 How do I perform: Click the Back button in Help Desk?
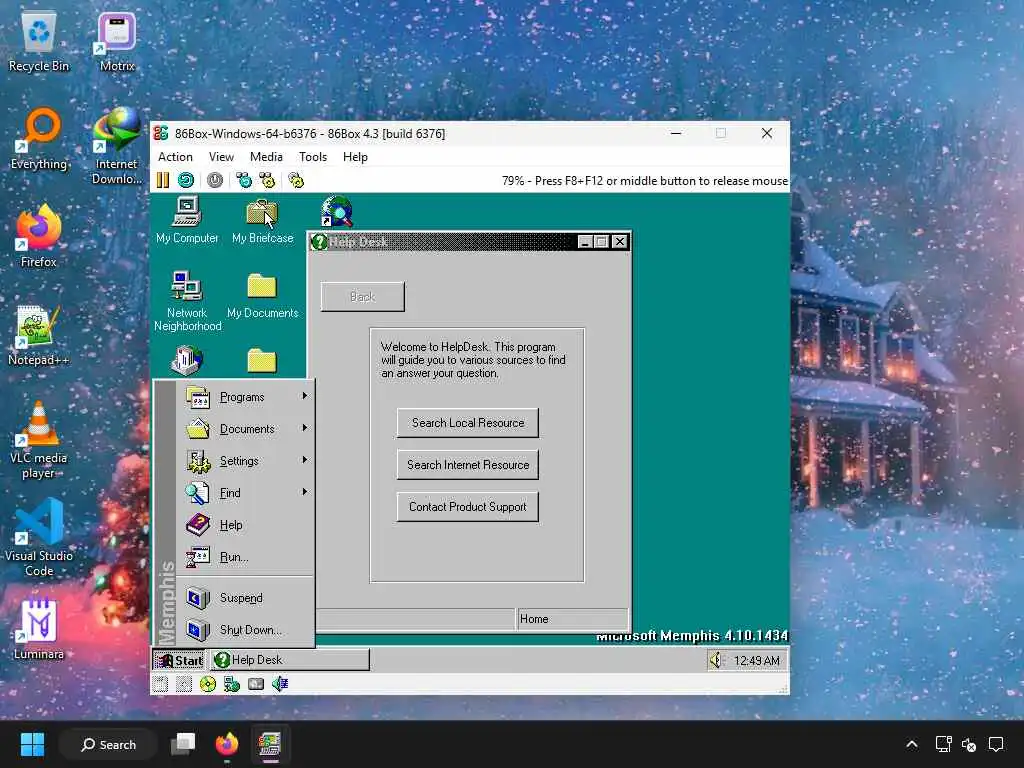point(362,296)
